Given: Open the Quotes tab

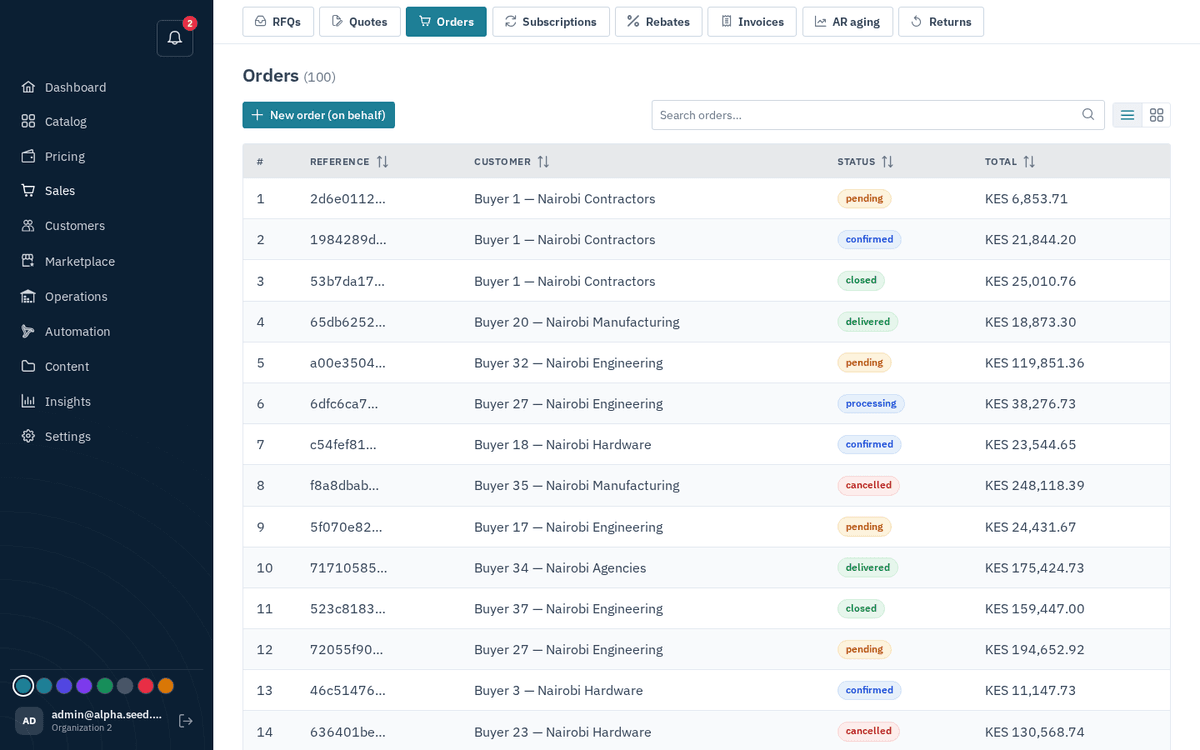Looking at the screenshot, I should [x=360, y=22].
